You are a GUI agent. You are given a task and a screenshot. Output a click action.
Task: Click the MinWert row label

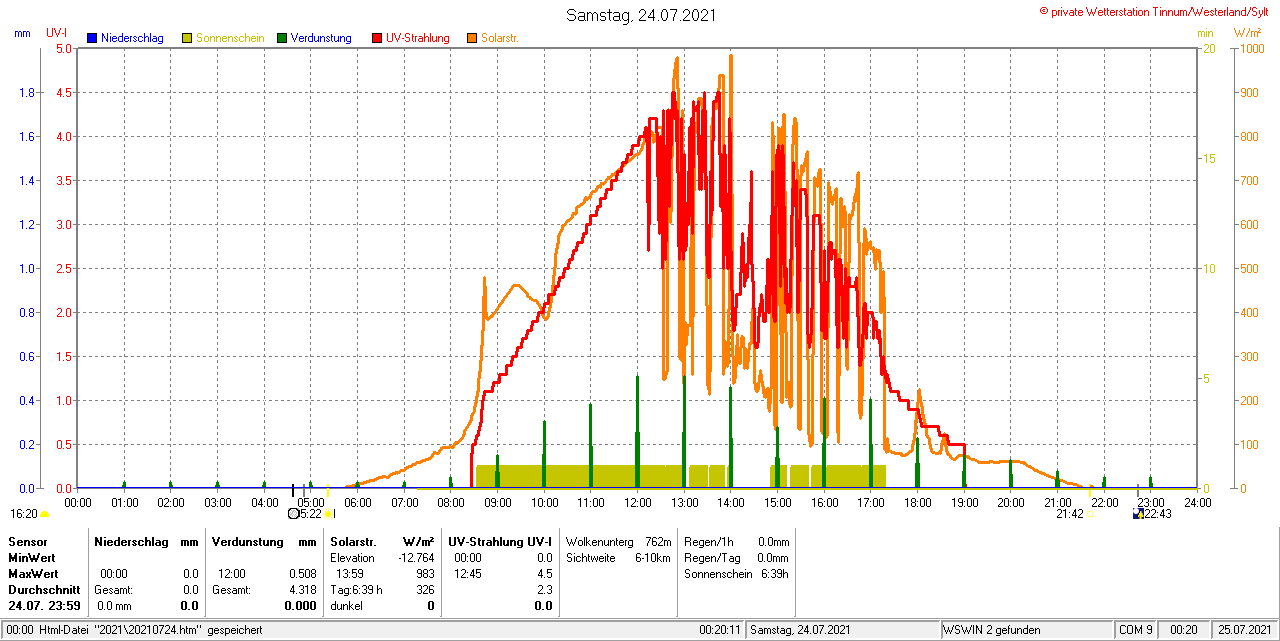pos(32,557)
